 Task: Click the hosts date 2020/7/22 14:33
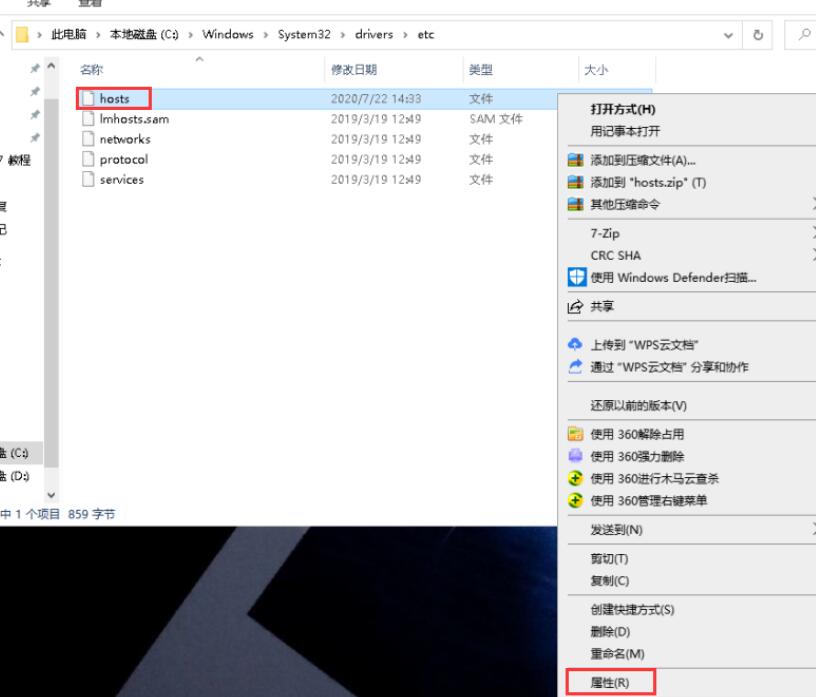(376, 98)
